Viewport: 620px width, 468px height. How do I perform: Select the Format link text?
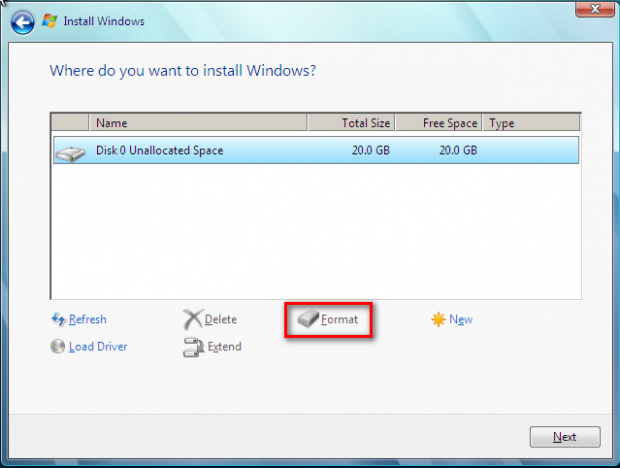(x=339, y=319)
